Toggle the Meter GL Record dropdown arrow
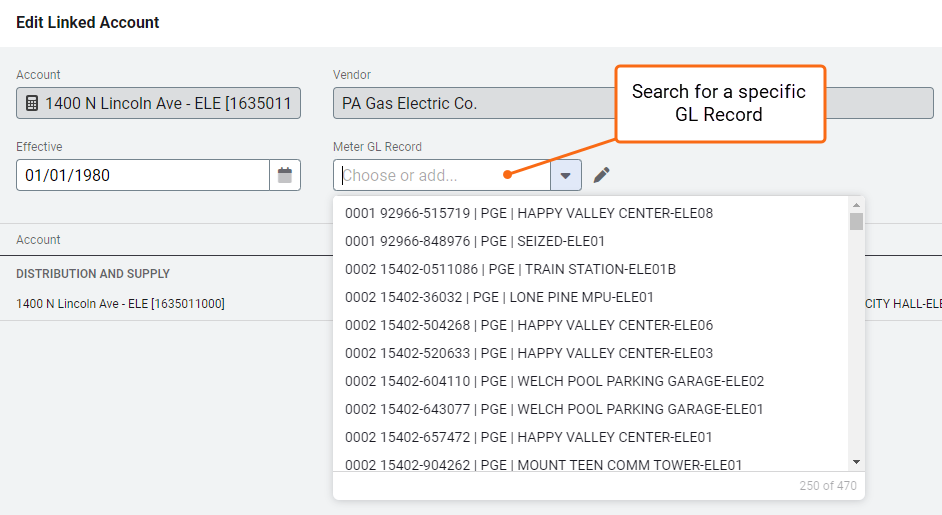The image size is (942, 515). coord(565,175)
